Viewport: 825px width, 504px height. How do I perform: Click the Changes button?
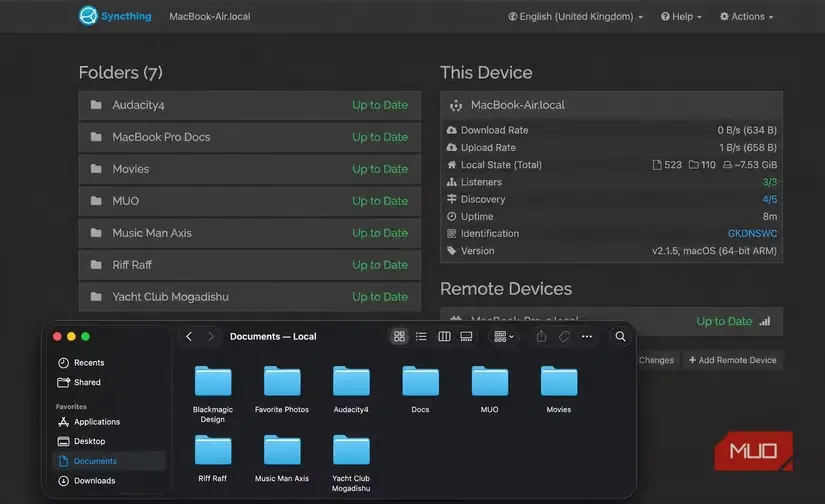point(656,360)
